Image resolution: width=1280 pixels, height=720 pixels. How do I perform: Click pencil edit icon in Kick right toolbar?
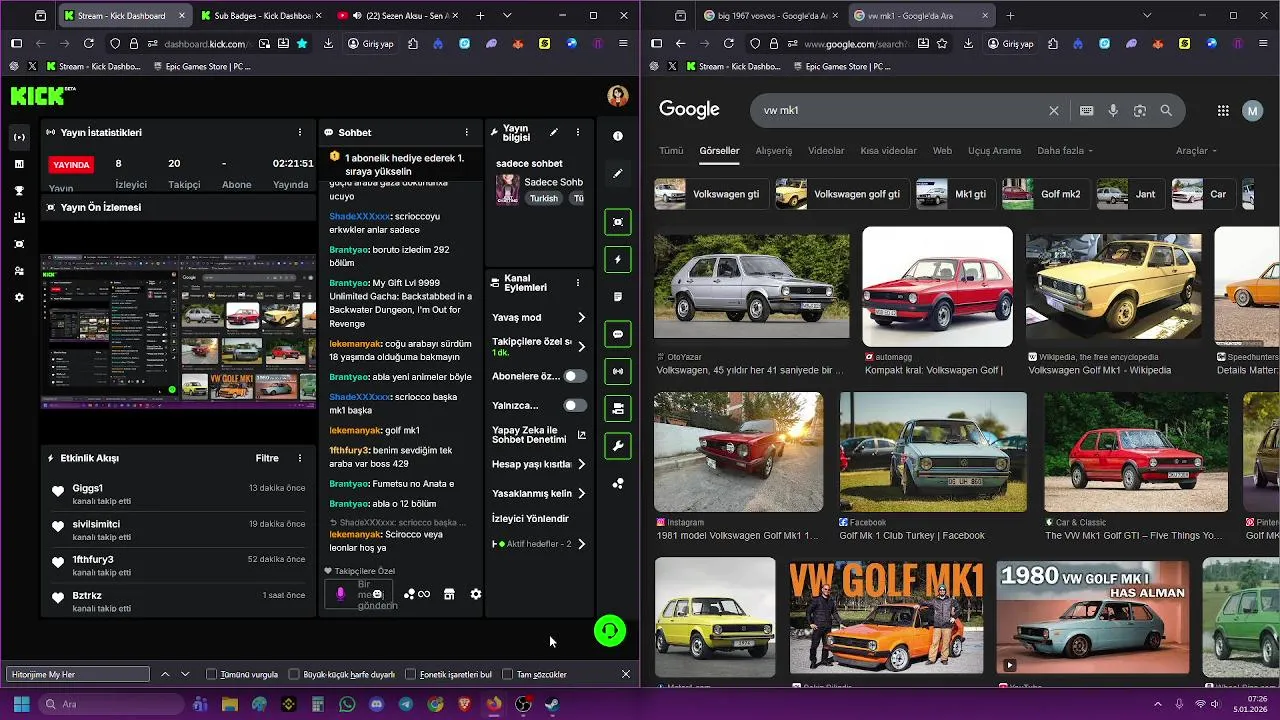[618, 173]
